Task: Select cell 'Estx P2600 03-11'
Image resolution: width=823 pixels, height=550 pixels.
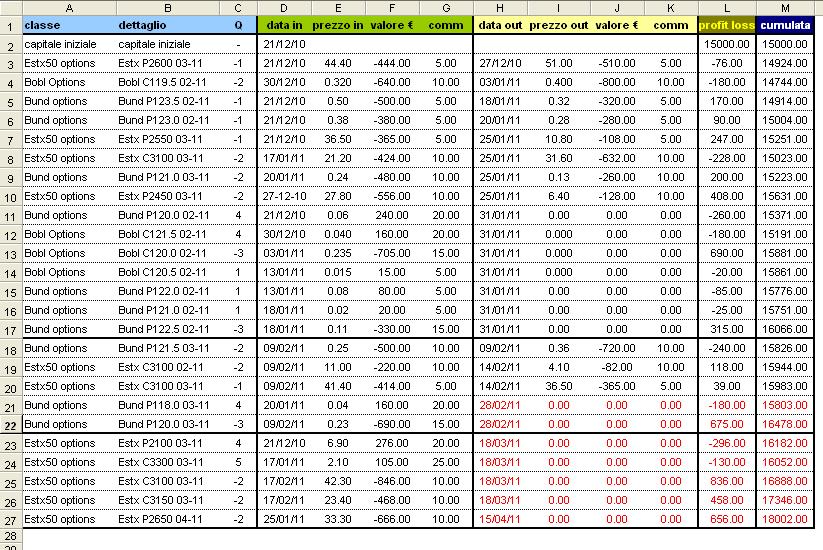Action: 166,64
